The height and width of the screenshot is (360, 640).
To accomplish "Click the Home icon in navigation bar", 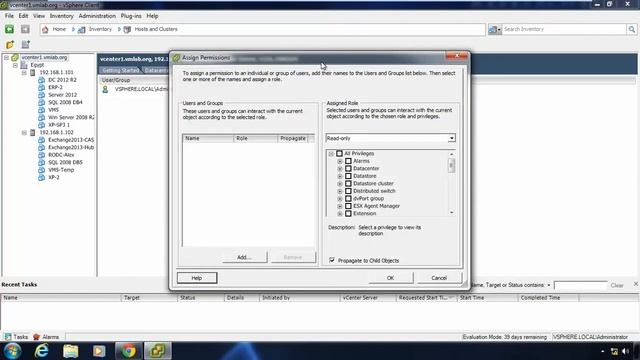I will [x=45, y=29].
